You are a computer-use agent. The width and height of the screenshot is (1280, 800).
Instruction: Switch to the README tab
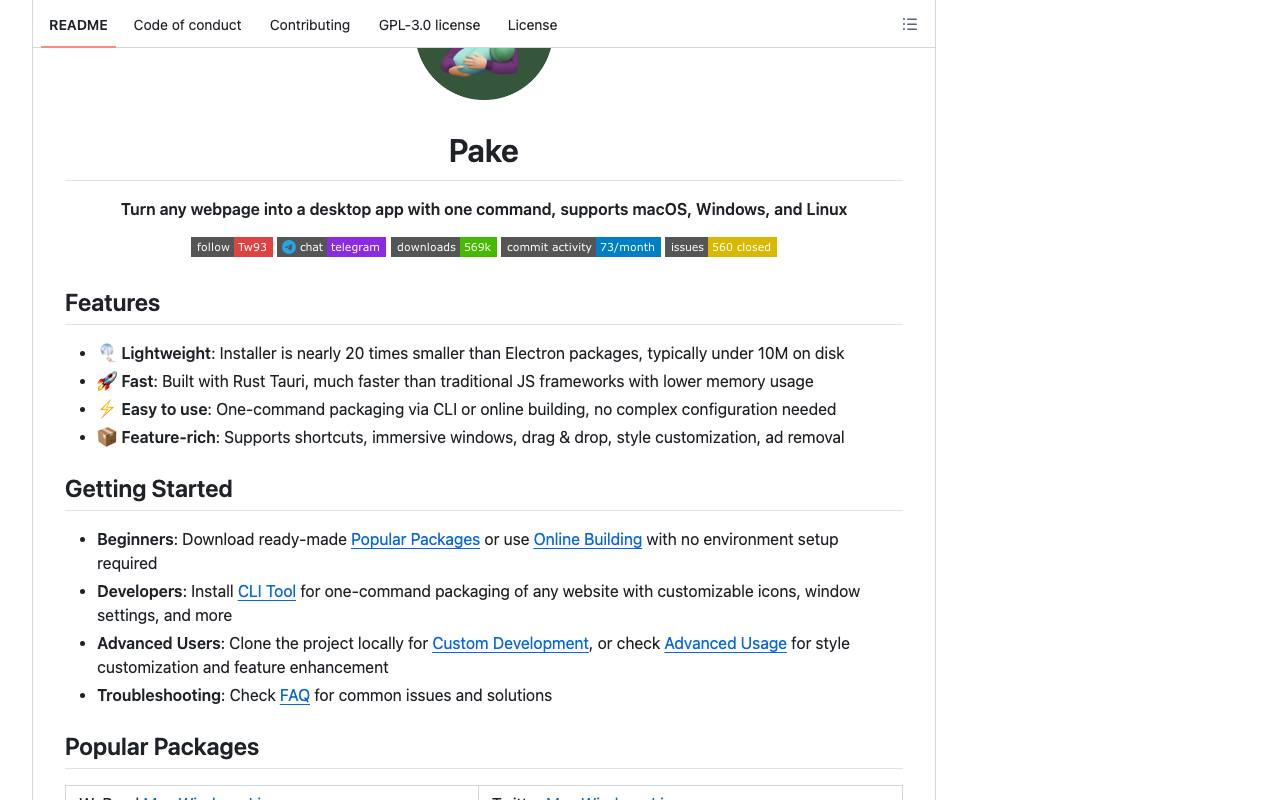[x=78, y=25]
